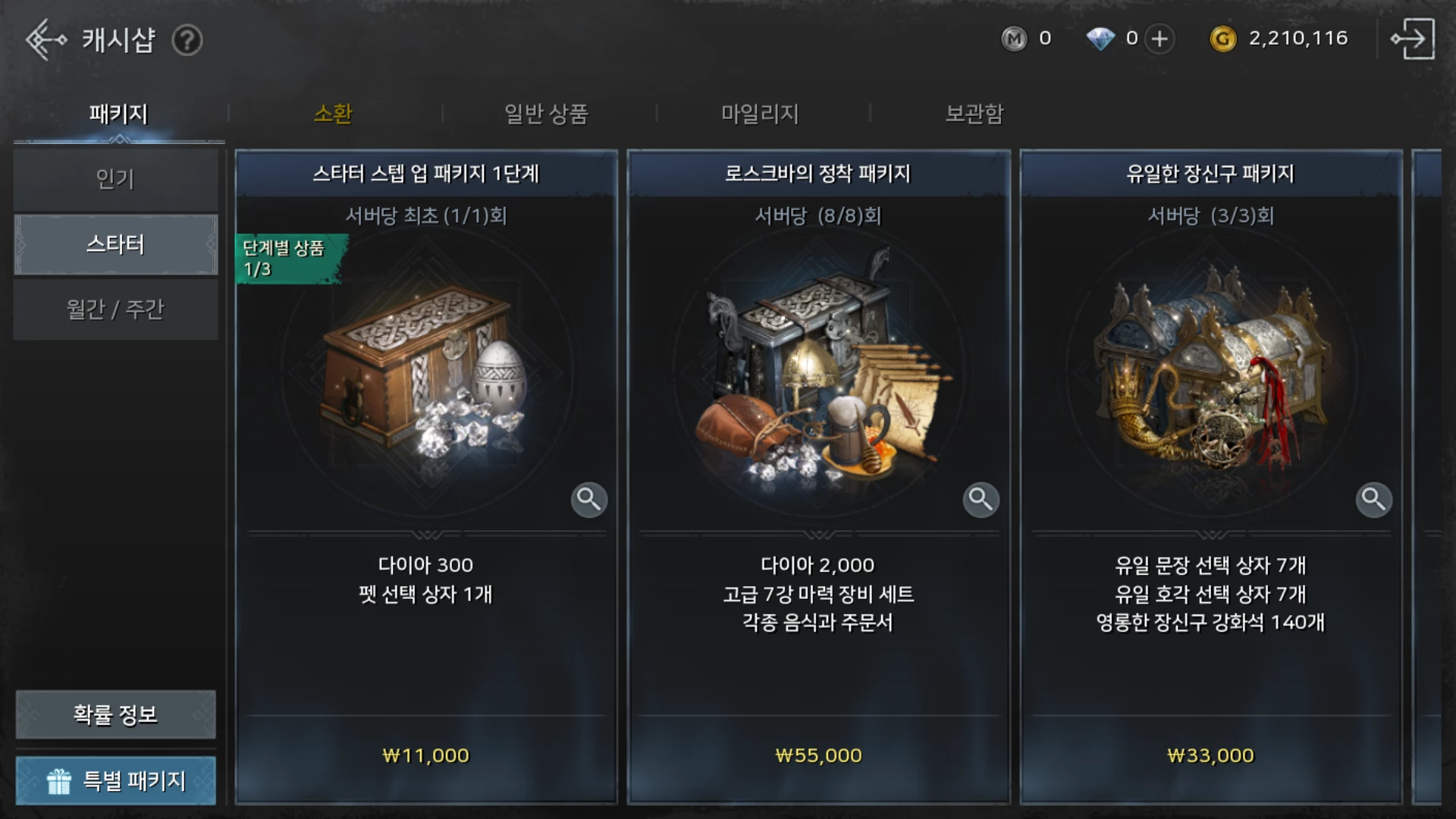
Task: Click the M mileage coin icon
Action: click(x=1014, y=39)
